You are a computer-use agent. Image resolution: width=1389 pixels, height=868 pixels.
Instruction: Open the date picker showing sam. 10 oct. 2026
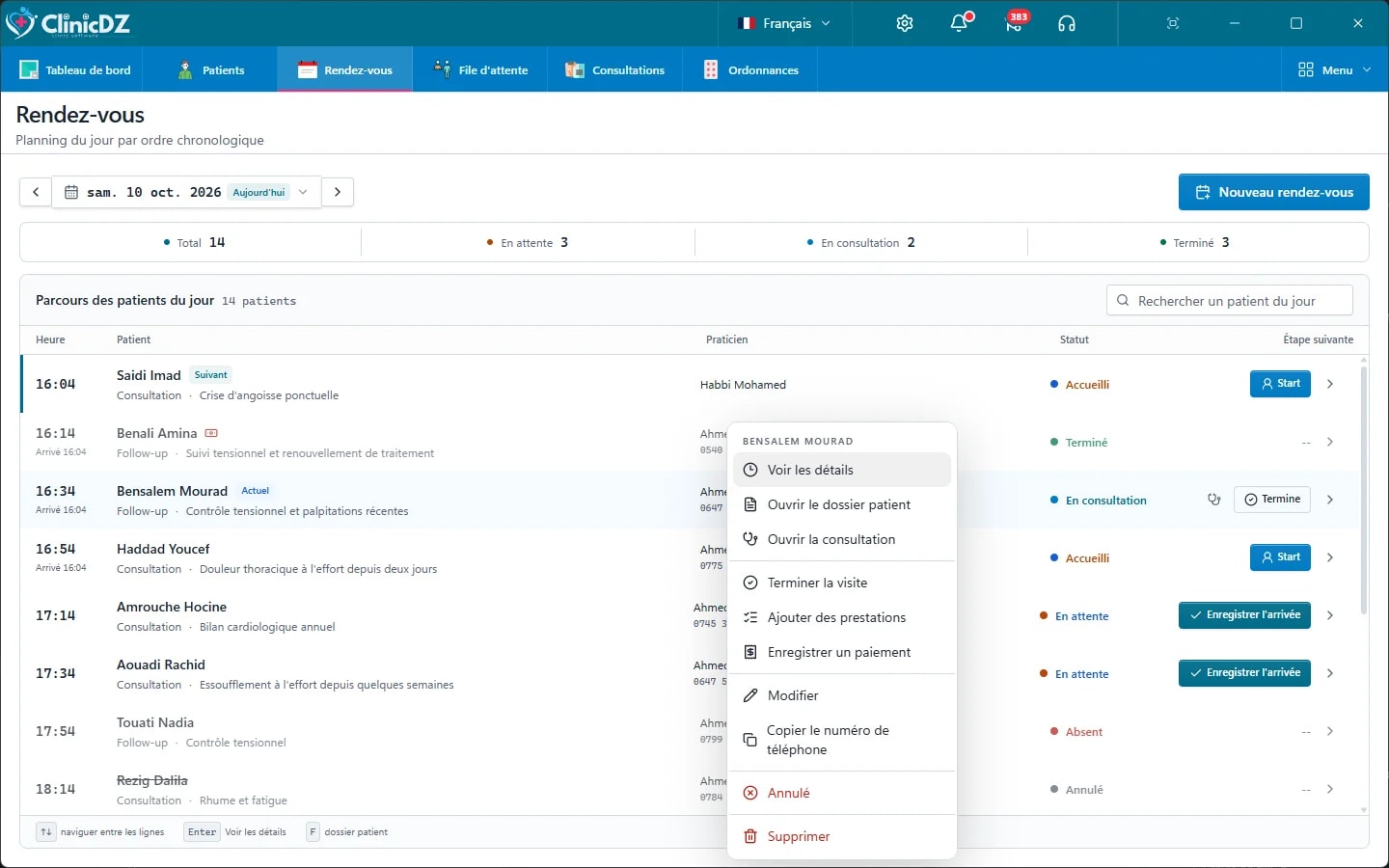pos(186,192)
